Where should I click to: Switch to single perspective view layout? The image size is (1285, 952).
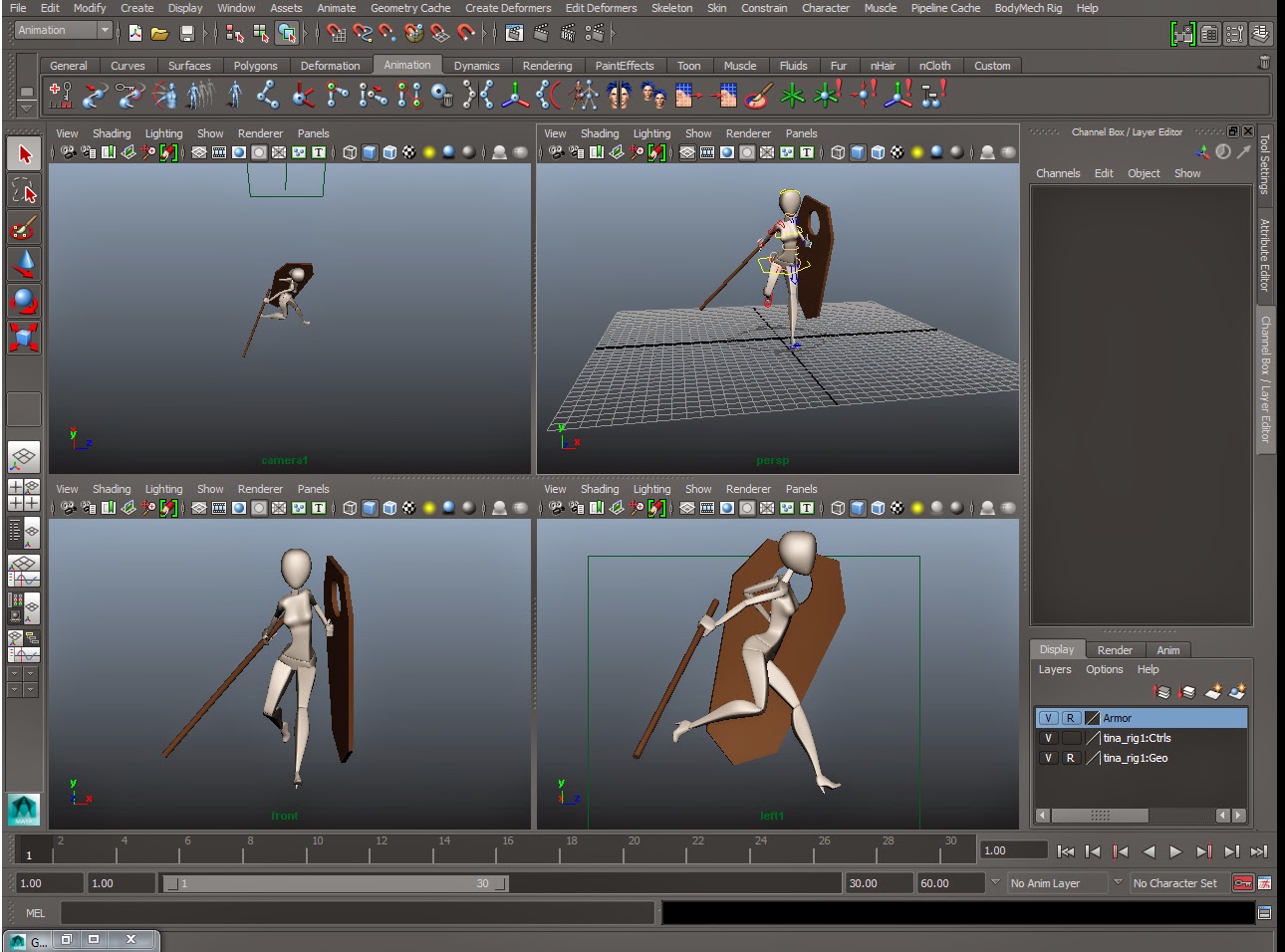24,458
